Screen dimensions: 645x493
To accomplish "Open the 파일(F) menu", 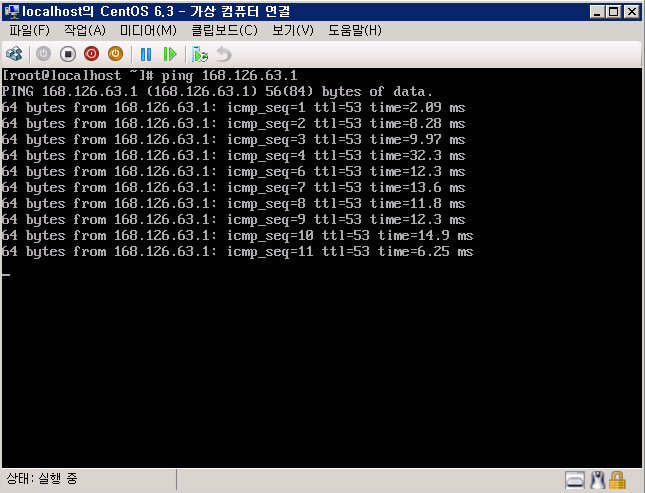I will tap(29, 30).
